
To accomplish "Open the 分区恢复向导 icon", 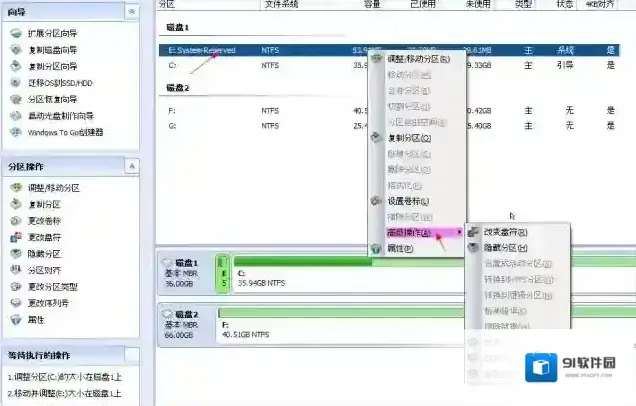I will pos(14,99).
